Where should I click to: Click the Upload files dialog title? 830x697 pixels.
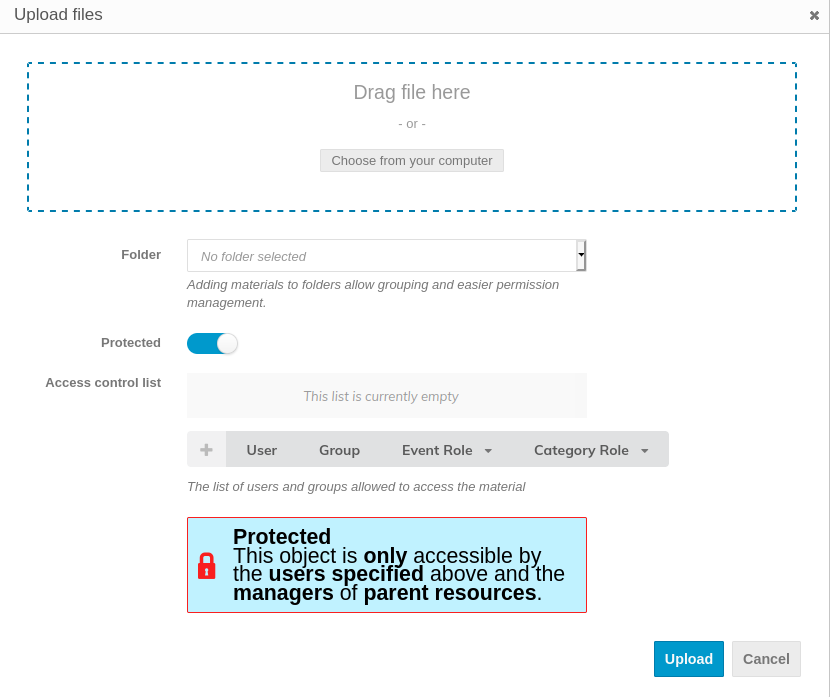coord(58,15)
